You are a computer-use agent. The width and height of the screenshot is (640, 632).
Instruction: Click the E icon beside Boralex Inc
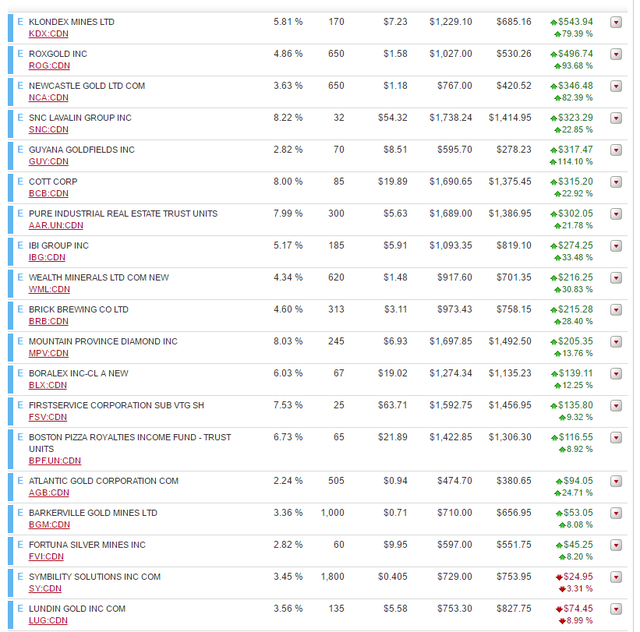pos(20,373)
